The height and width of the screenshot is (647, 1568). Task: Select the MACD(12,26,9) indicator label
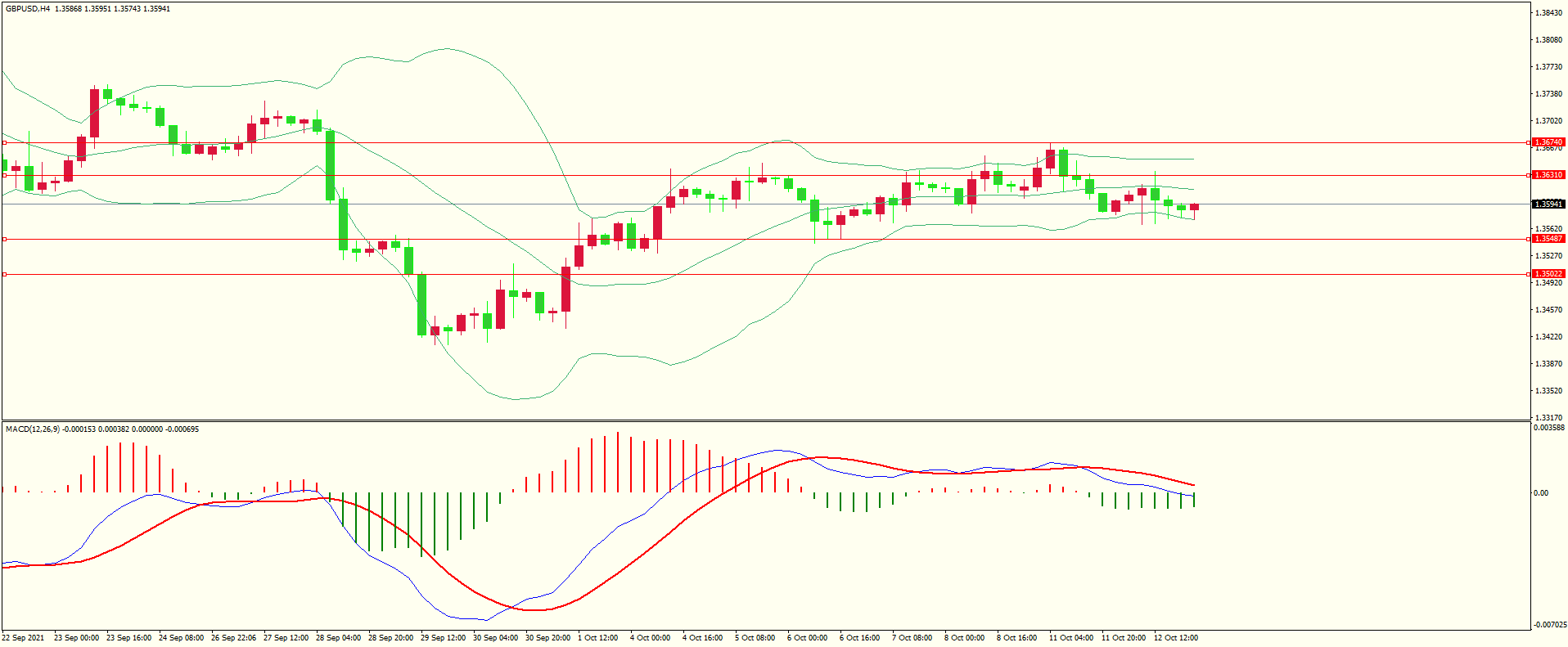click(x=33, y=429)
